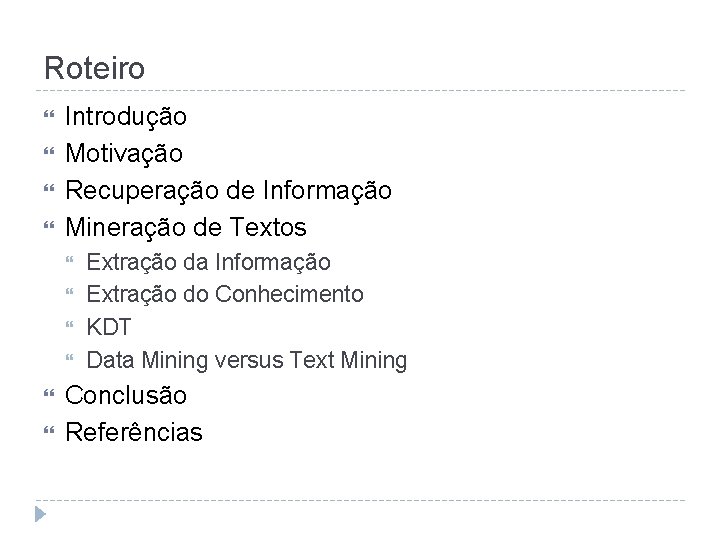Select the Referências outline item

pyautogui.click(x=133, y=432)
